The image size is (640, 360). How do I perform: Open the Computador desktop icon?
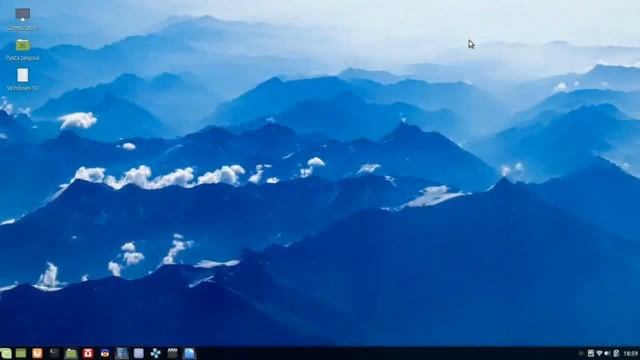coord(22,19)
